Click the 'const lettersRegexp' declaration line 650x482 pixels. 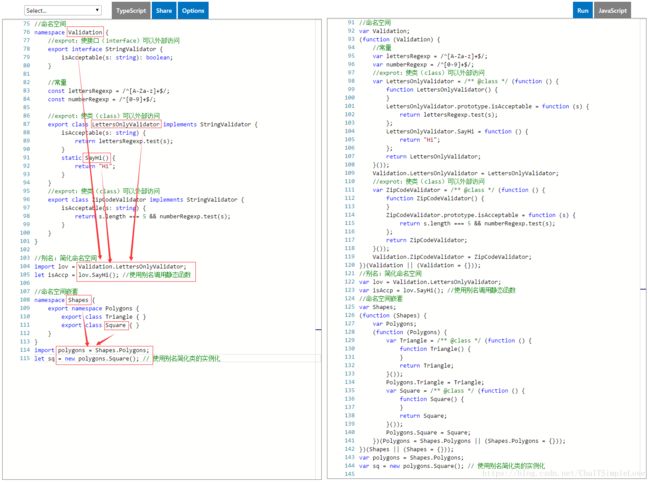109,91
